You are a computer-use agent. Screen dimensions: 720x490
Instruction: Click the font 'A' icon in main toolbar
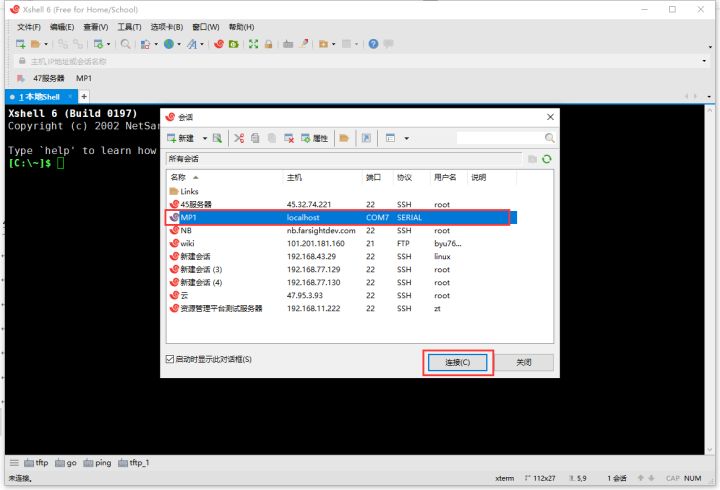pyautogui.click(x=192, y=44)
